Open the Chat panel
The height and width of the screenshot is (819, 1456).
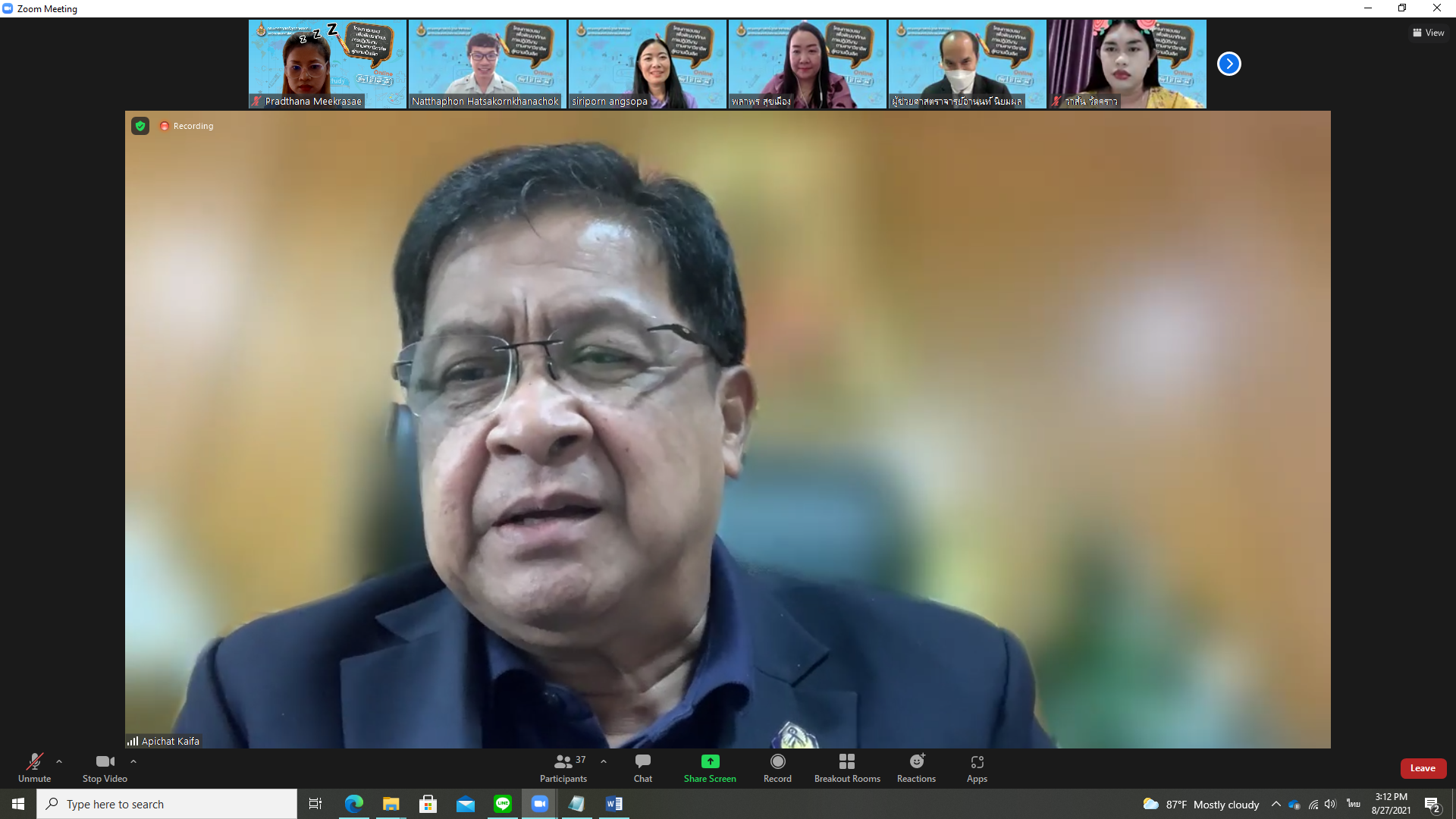(x=643, y=767)
